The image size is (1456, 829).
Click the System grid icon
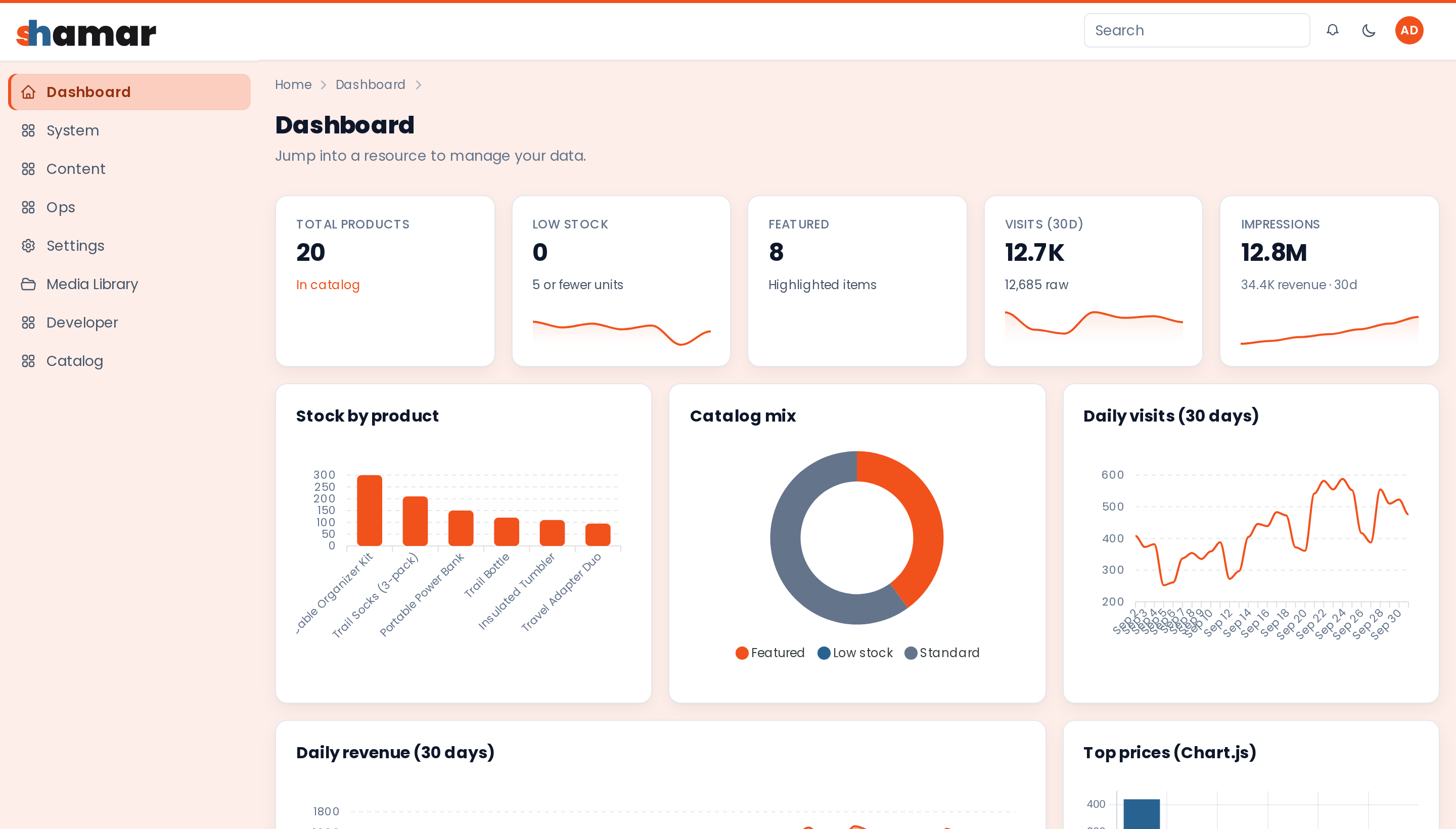pos(28,130)
